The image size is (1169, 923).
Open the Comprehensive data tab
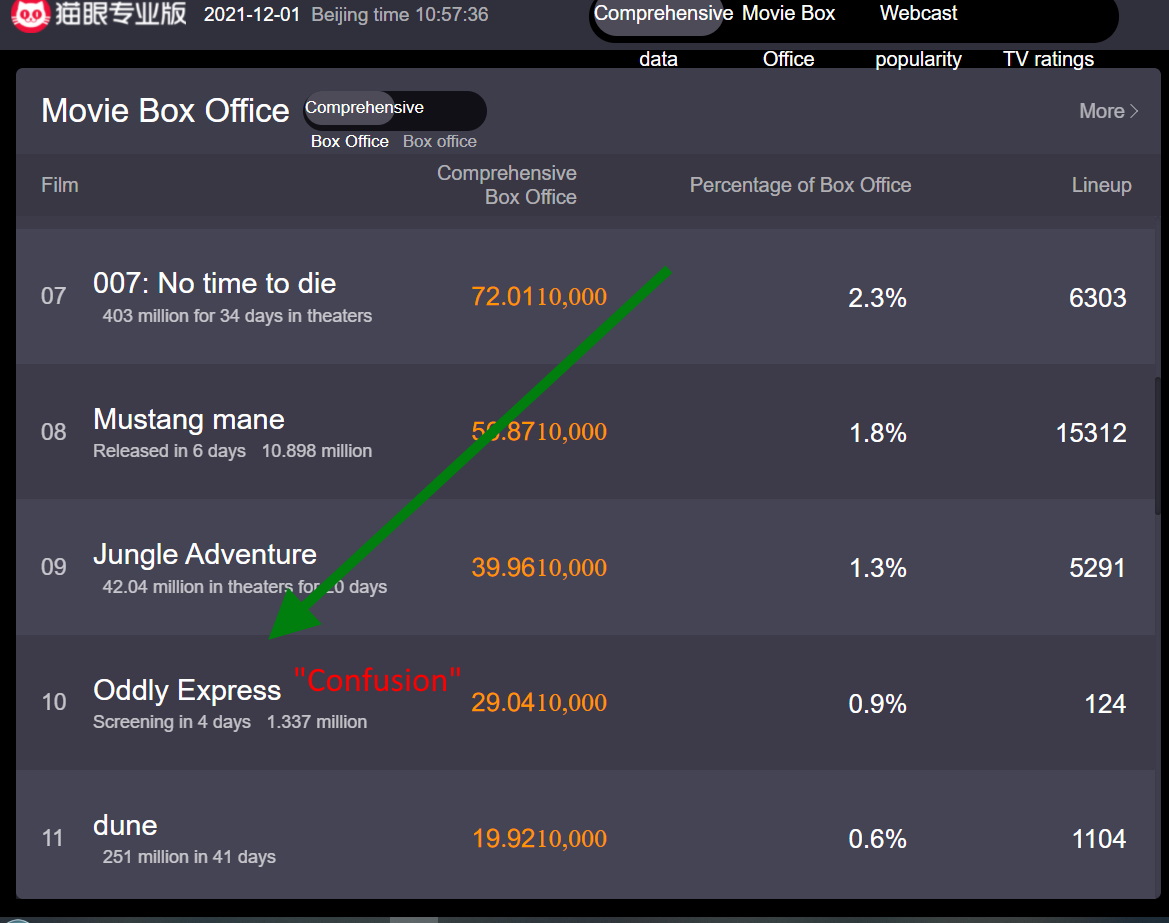pos(660,34)
